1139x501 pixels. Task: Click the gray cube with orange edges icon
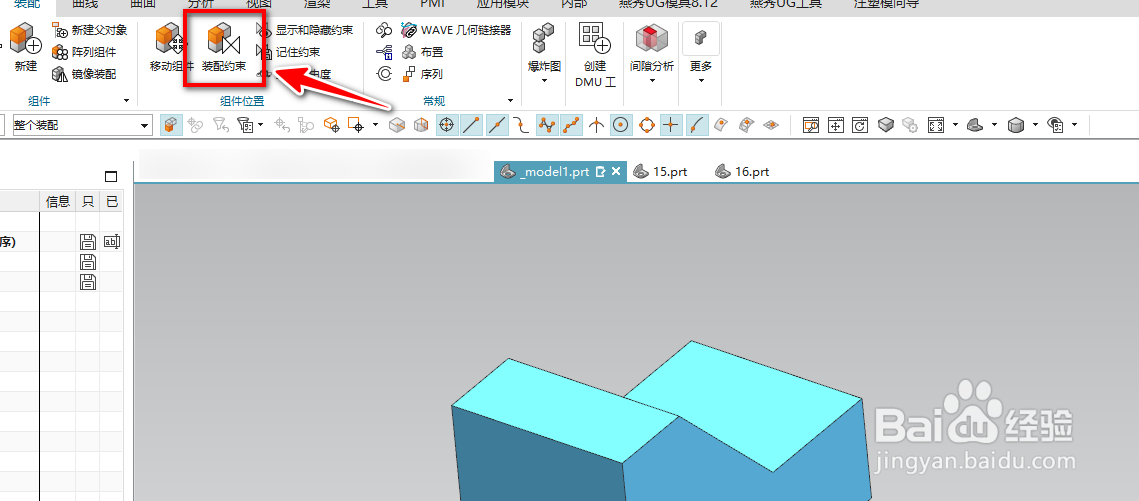click(x=421, y=126)
